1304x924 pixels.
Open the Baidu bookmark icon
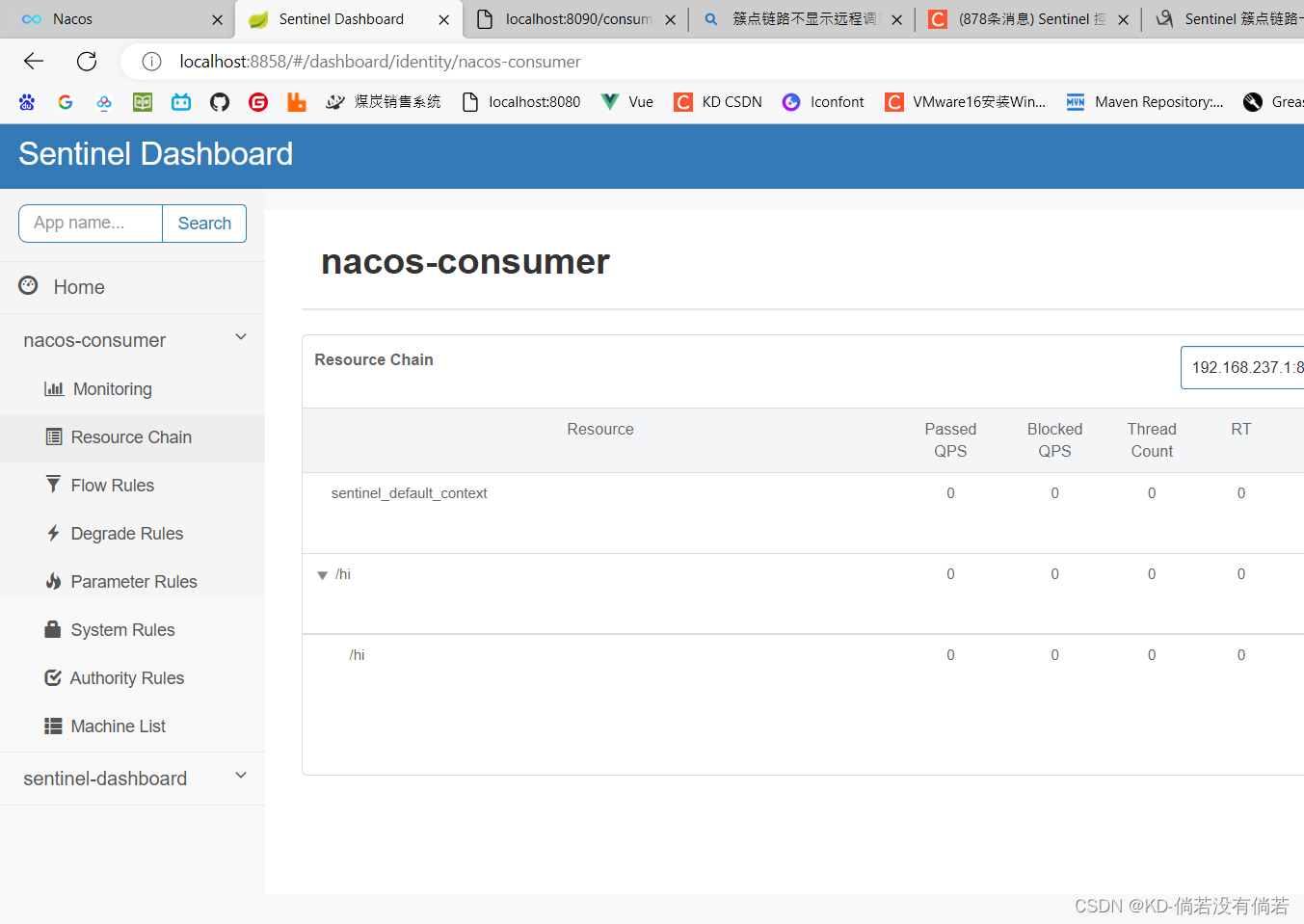[x=27, y=102]
